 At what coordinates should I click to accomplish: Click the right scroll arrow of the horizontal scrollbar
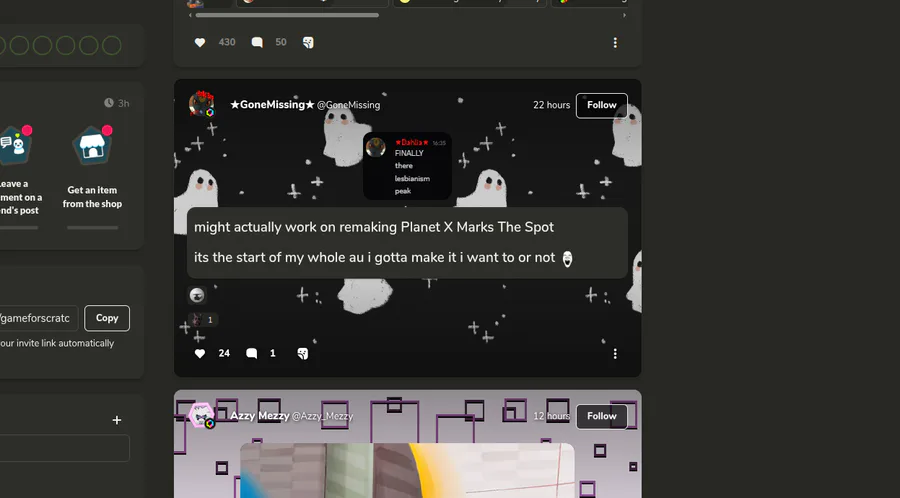coord(624,15)
